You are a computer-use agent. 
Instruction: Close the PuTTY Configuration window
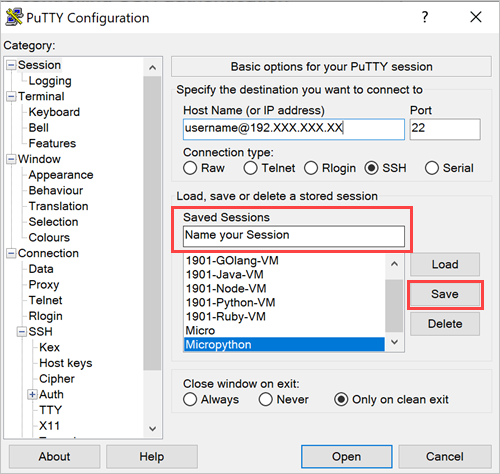[476, 17]
